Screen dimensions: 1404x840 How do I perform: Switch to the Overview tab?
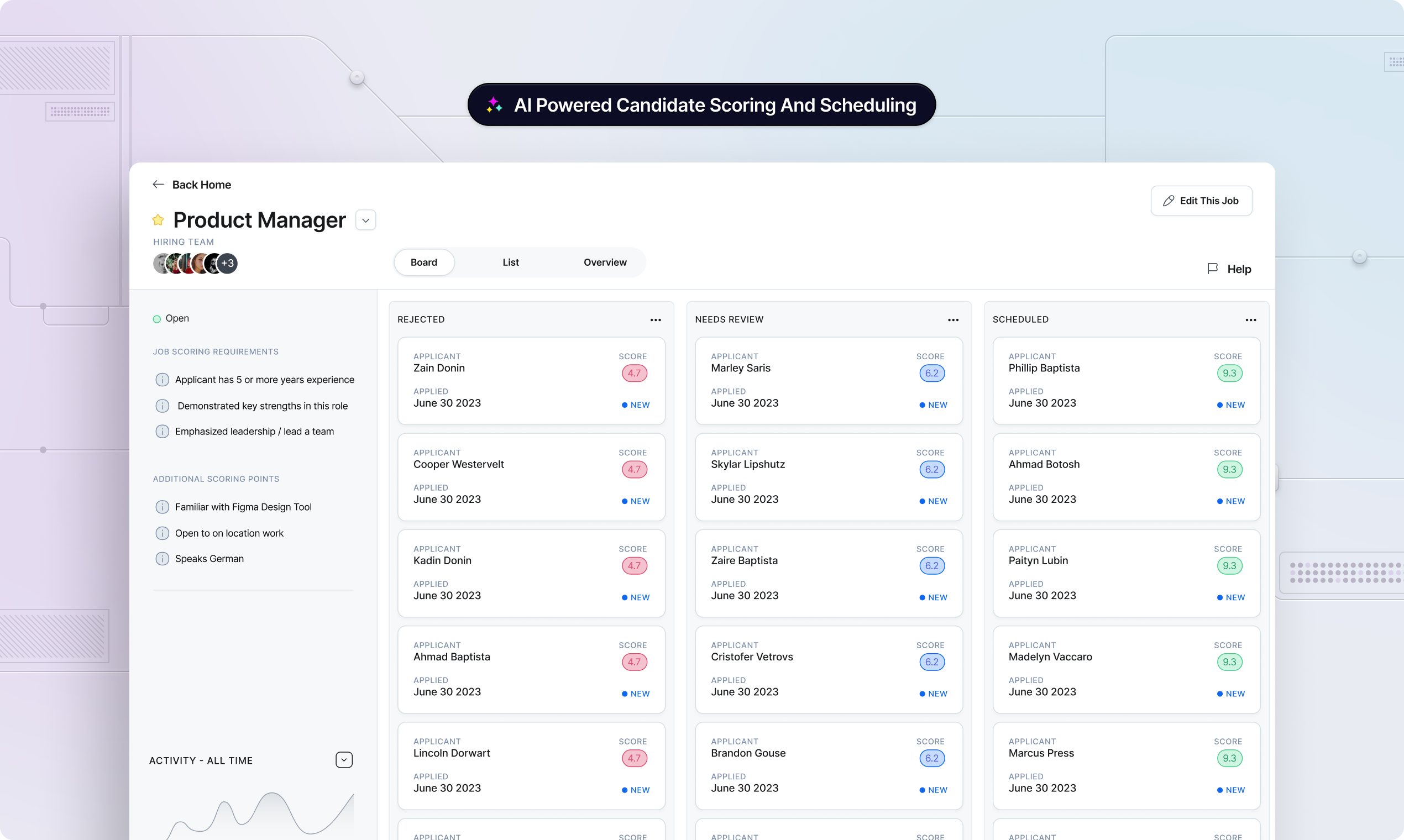[605, 262]
